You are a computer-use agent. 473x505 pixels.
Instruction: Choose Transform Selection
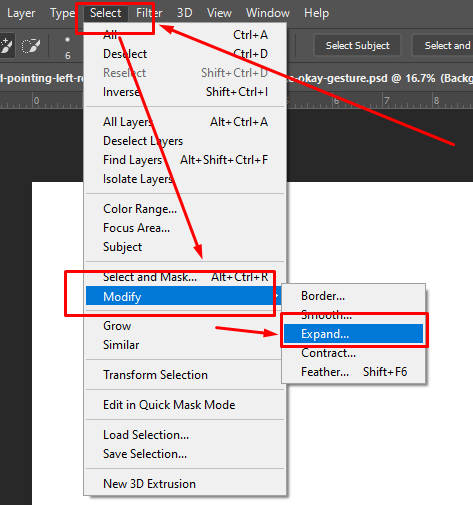tap(185, 375)
